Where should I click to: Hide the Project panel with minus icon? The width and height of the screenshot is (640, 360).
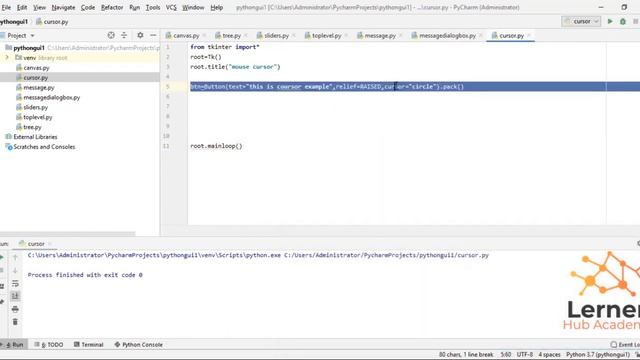pos(153,36)
